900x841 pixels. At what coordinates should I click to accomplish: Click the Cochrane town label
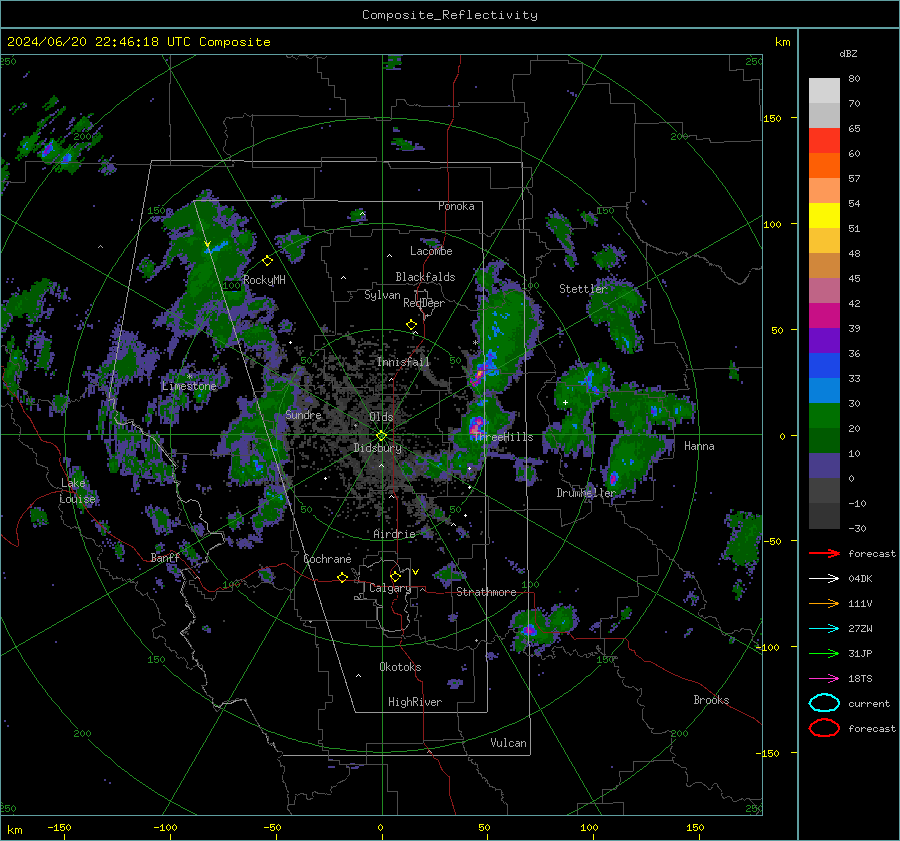[327, 559]
